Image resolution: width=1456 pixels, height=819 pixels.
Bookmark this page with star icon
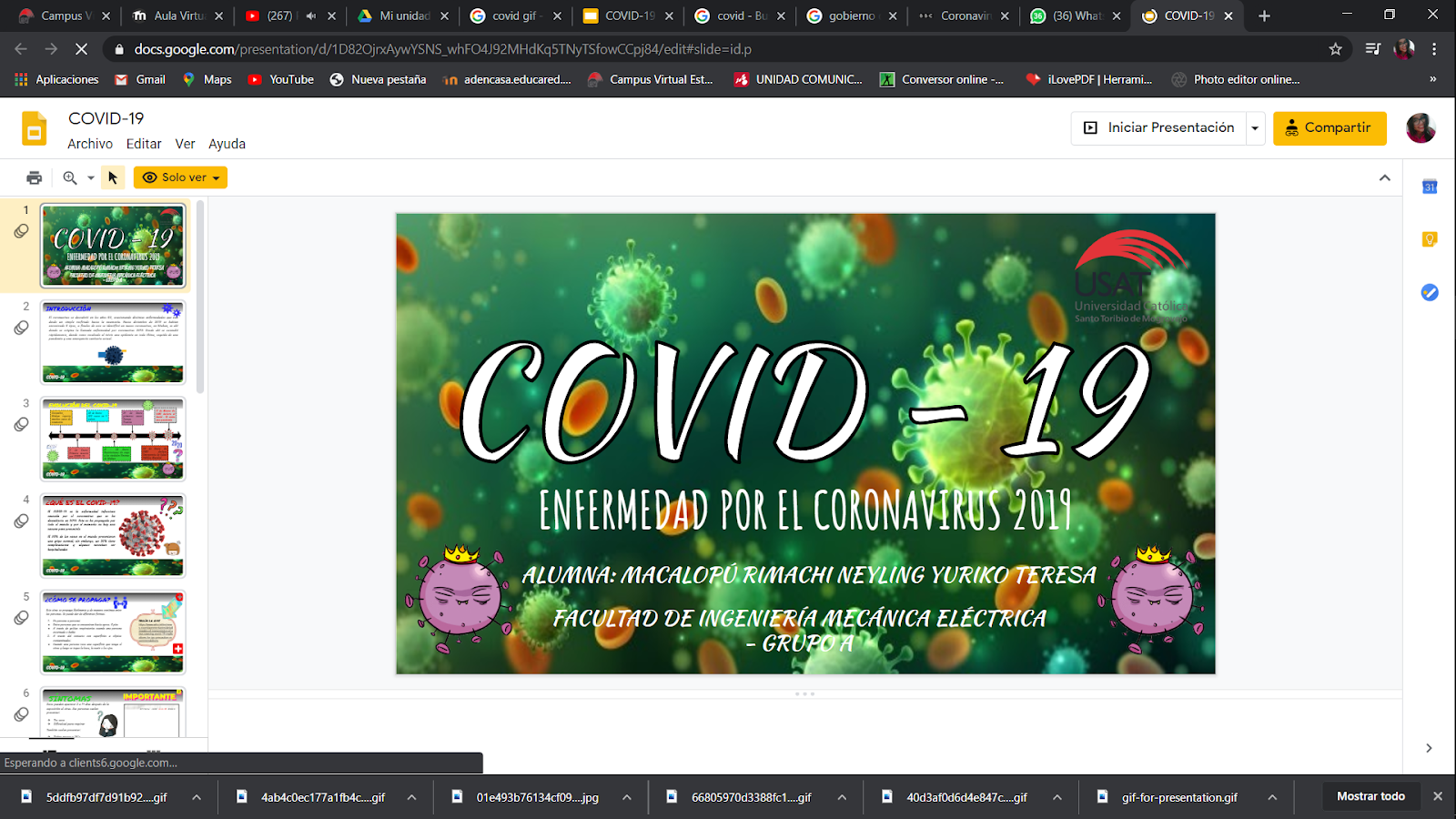(1335, 49)
